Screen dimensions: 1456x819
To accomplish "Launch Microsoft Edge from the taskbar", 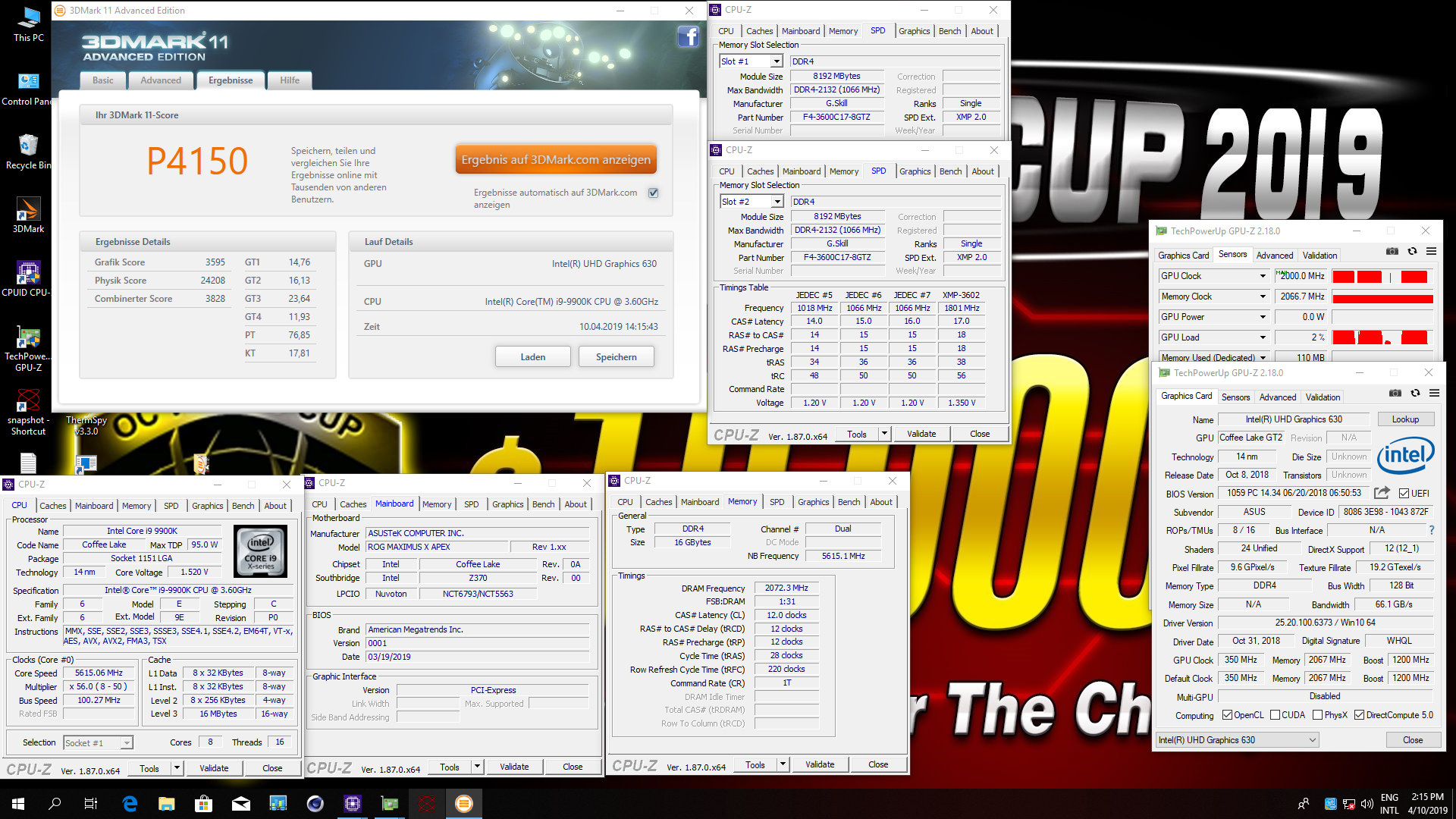I will pyautogui.click(x=130, y=803).
